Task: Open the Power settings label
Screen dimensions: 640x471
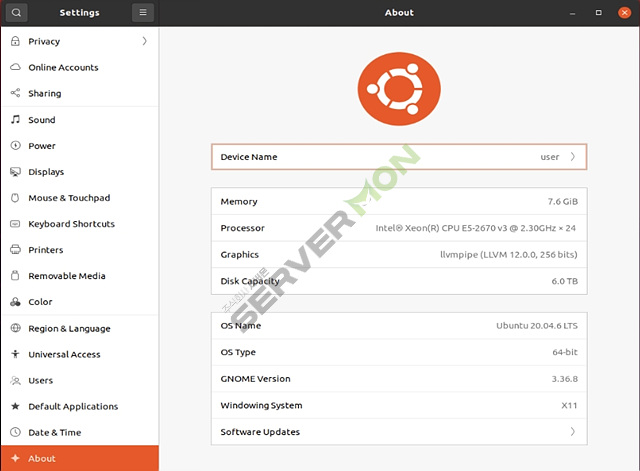Action: (42, 146)
